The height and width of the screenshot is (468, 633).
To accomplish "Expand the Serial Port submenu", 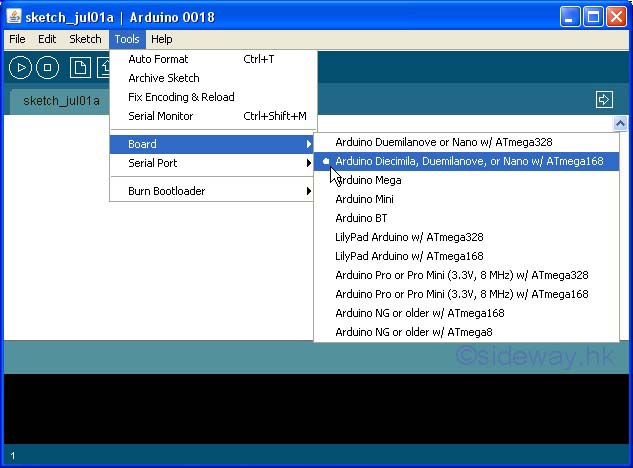I will tap(212, 163).
